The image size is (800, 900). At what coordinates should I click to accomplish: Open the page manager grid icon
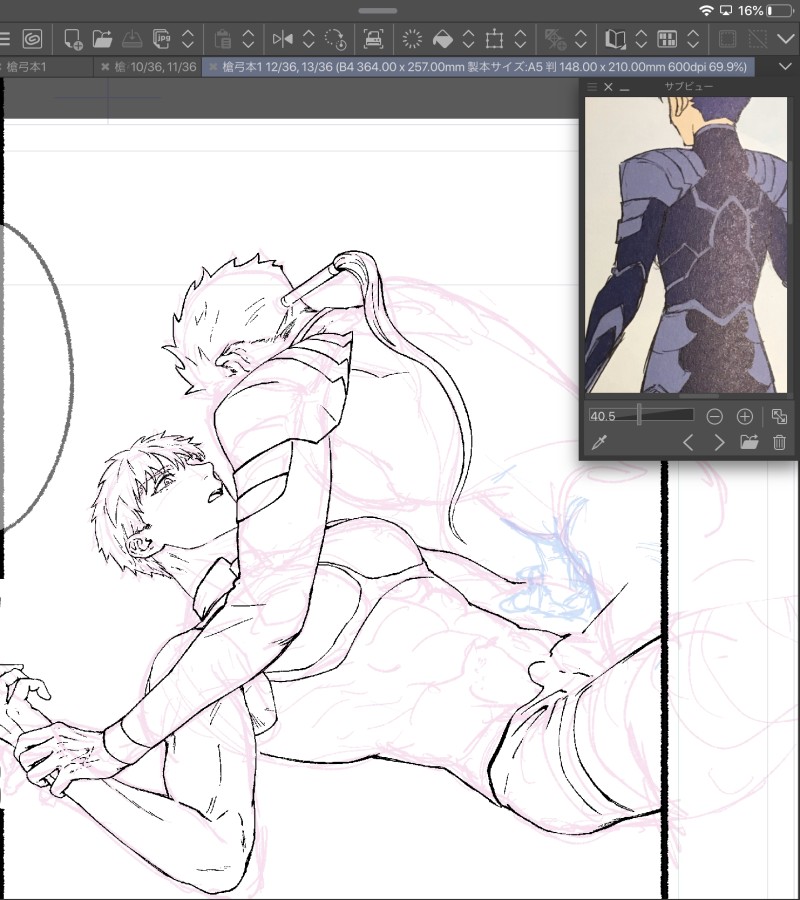pyautogui.click(x=667, y=39)
